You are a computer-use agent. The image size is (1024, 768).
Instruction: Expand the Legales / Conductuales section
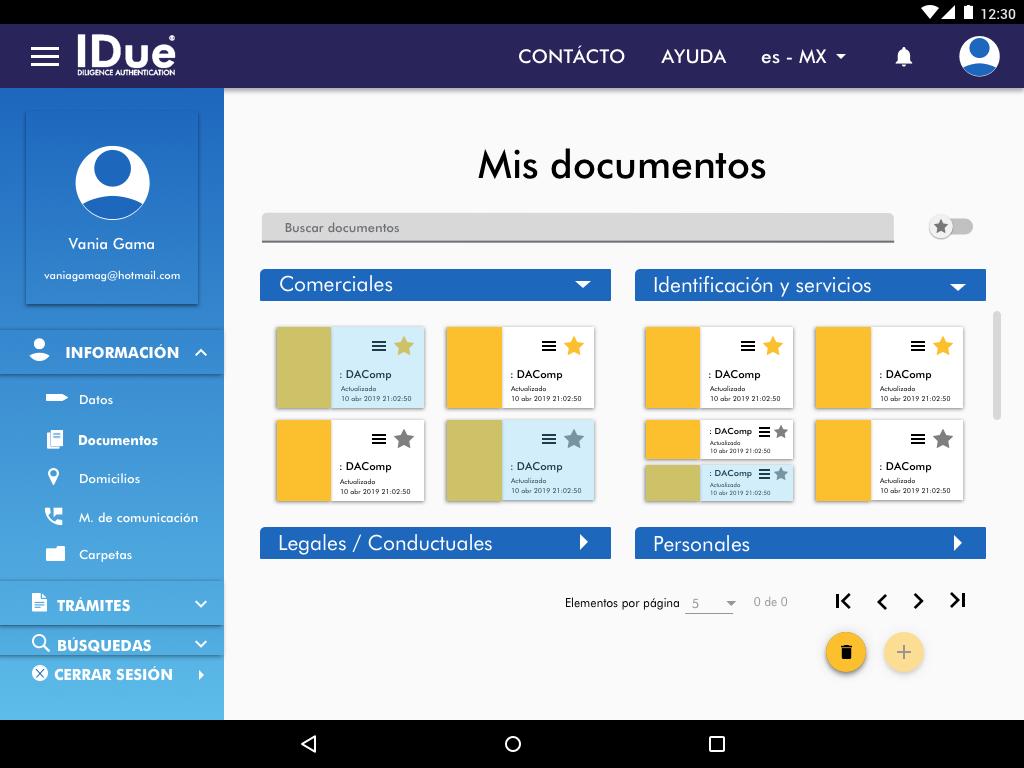[584, 543]
